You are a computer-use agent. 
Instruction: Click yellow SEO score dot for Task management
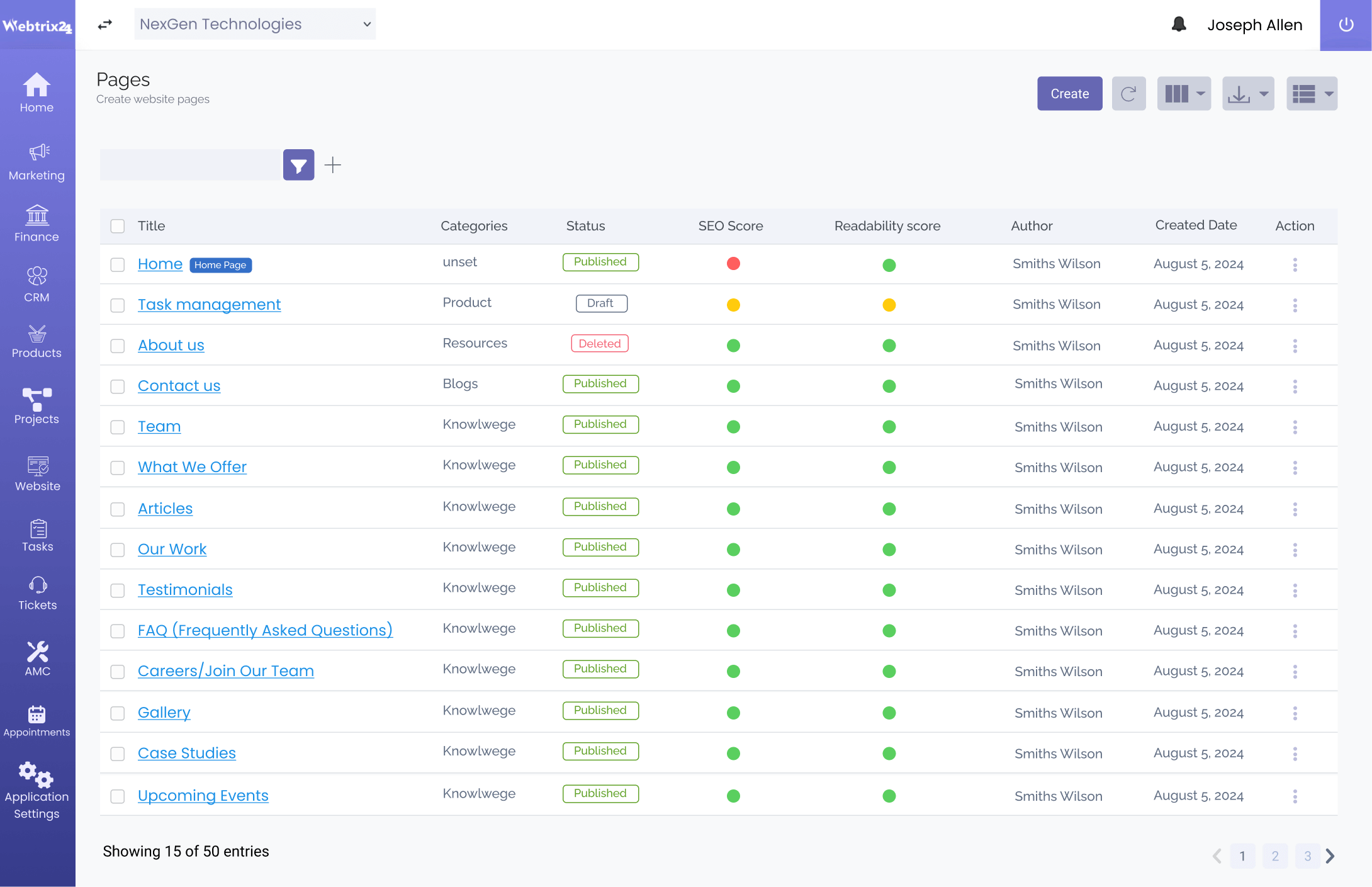tap(733, 305)
